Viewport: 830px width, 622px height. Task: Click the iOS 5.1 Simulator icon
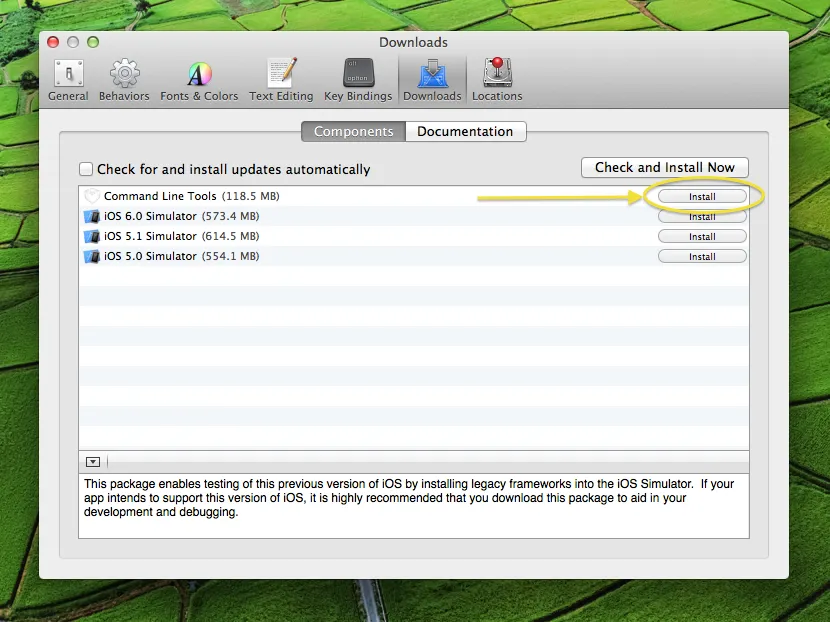tap(92, 236)
